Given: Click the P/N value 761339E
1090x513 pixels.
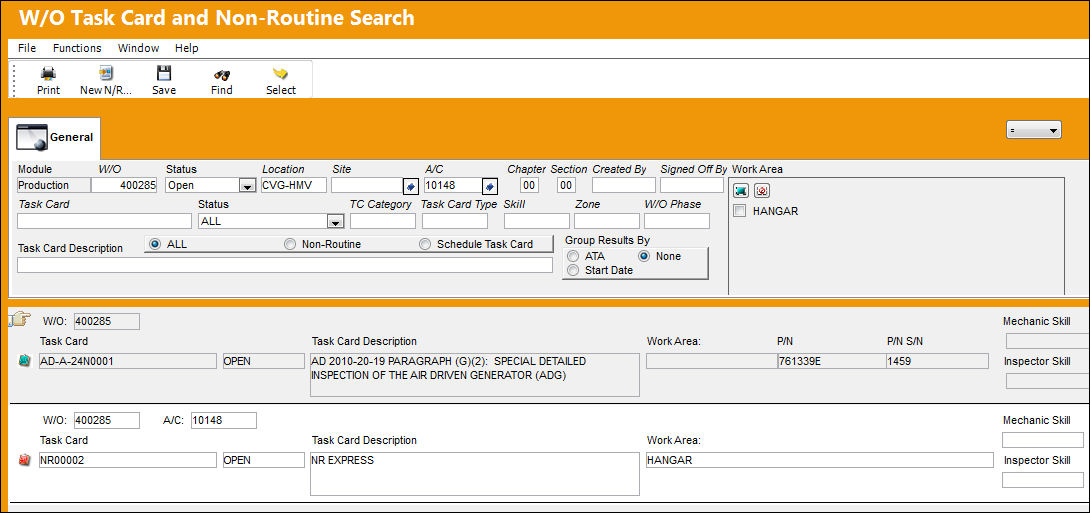Looking at the screenshot, I should click(x=831, y=361).
